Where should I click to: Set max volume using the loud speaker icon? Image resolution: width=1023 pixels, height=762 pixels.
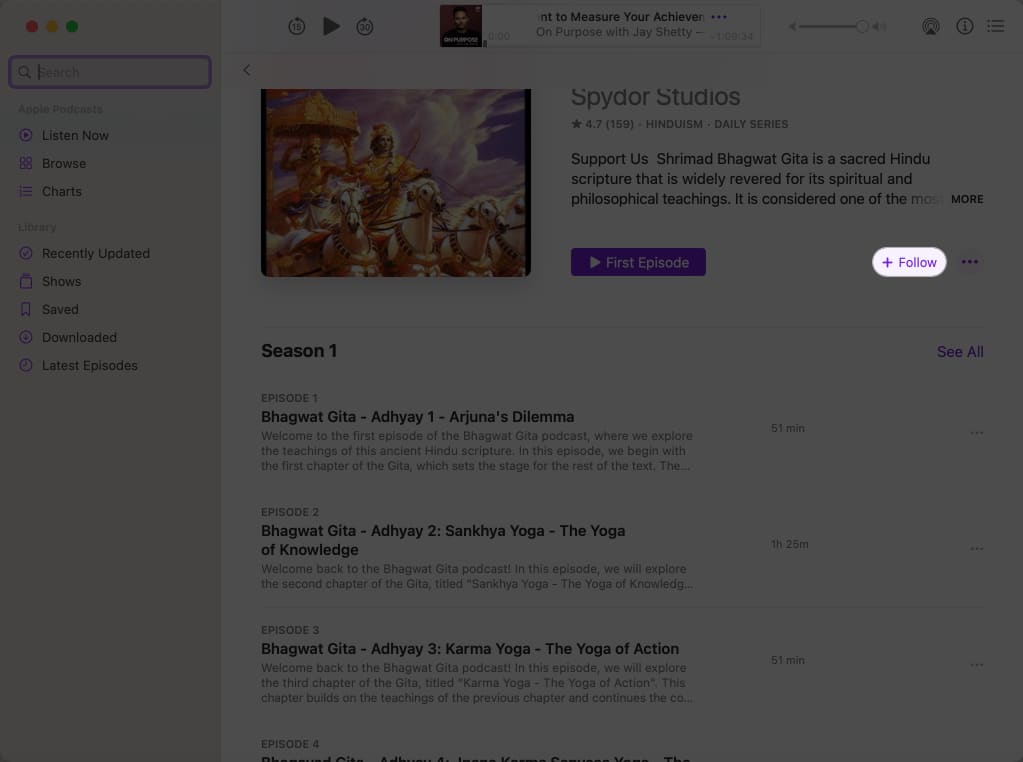879,27
